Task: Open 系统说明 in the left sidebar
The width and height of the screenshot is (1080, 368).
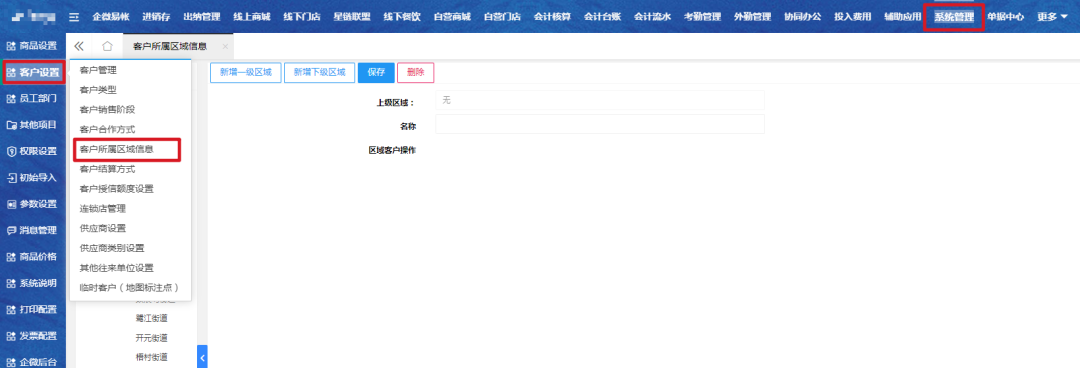Action: click(x=32, y=283)
